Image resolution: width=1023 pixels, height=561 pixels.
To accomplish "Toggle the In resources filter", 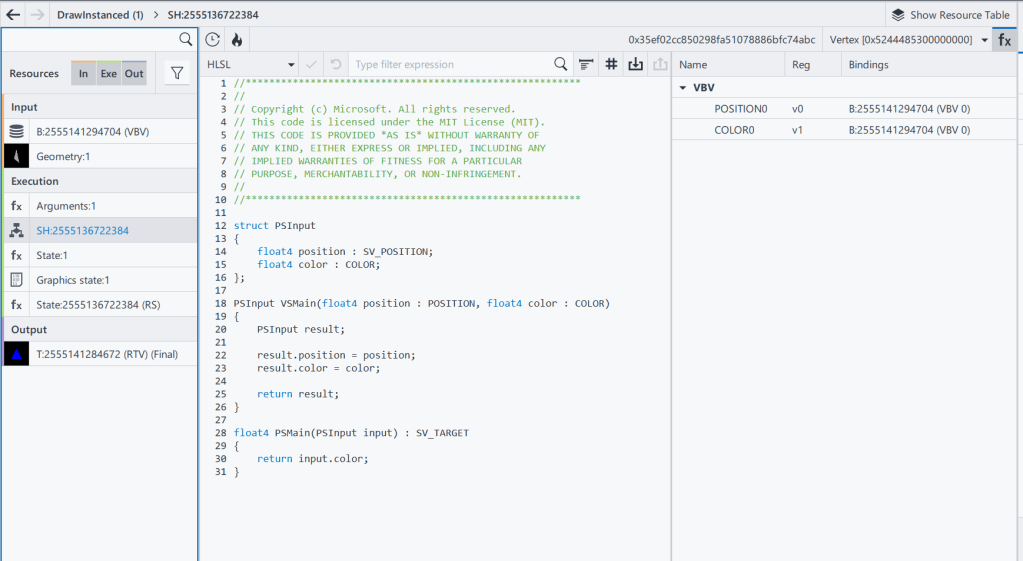I will 84,73.
